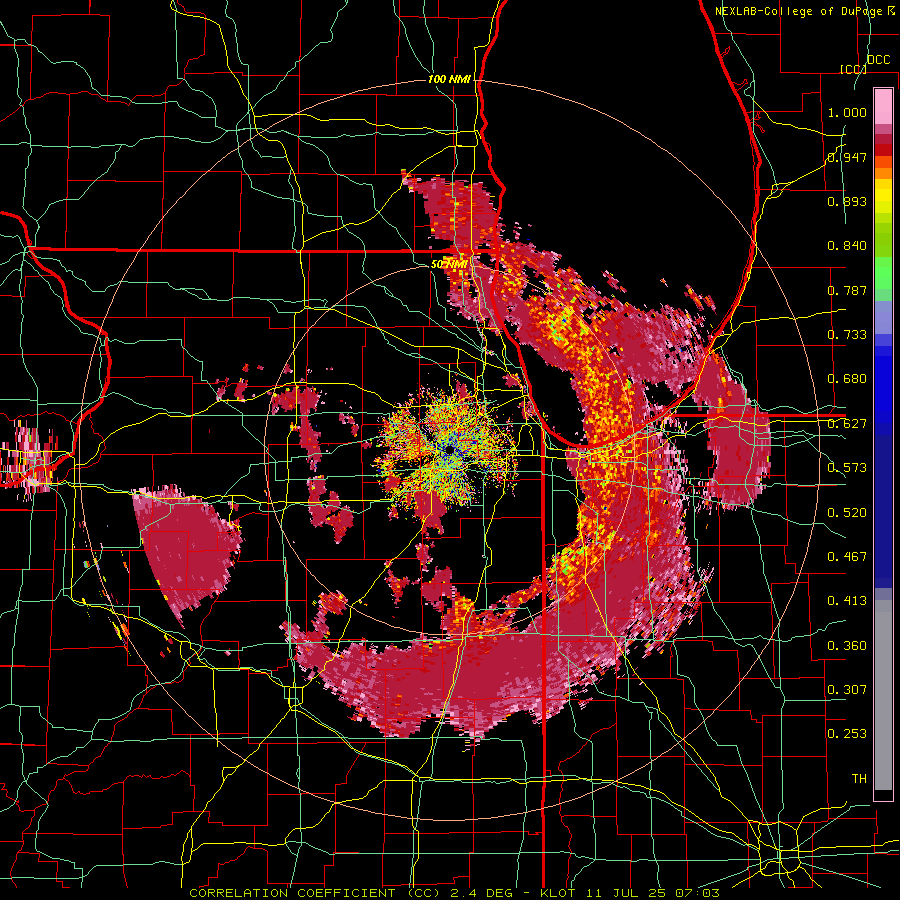The height and width of the screenshot is (900, 900).
Task: Select the 0.893 scale value
Action: click(847, 201)
